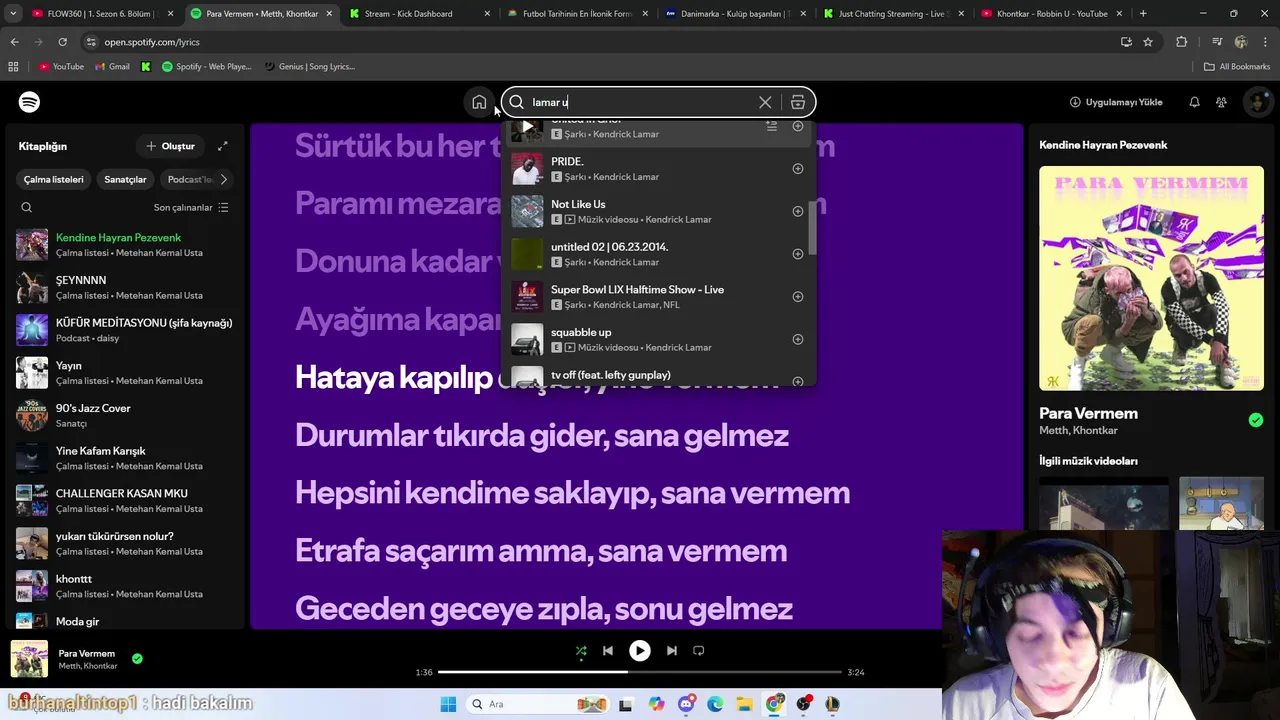Select Not Like Us search result
The width and height of the screenshot is (1280, 720).
(x=658, y=211)
